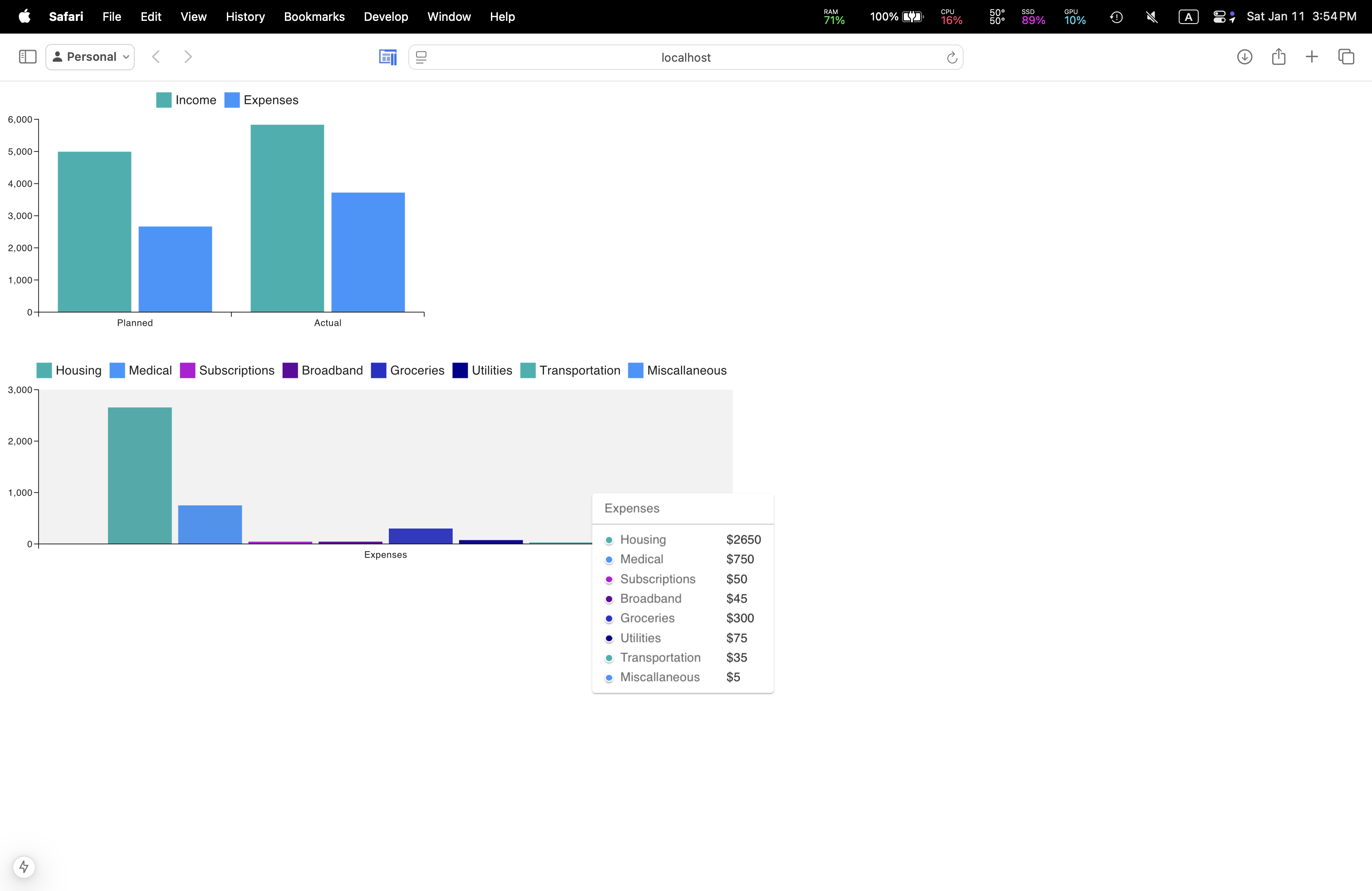Click the Share icon
This screenshot has width=1372, height=891.
pos(1278,56)
